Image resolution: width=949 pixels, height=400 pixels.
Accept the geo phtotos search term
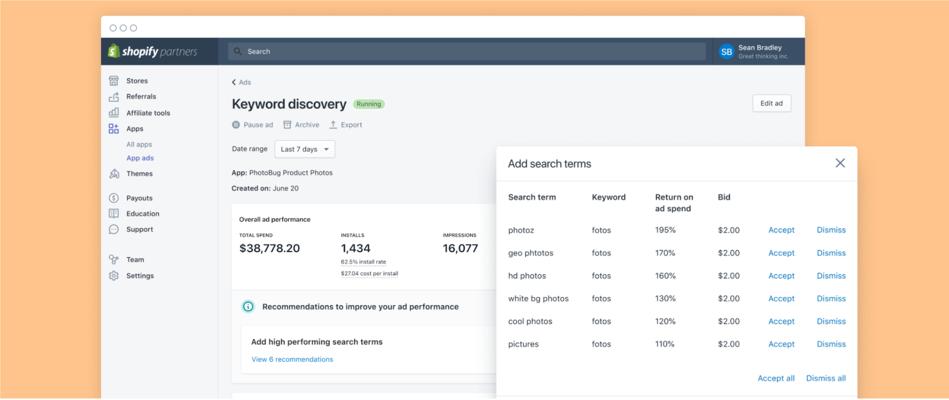pyautogui.click(x=781, y=253)
